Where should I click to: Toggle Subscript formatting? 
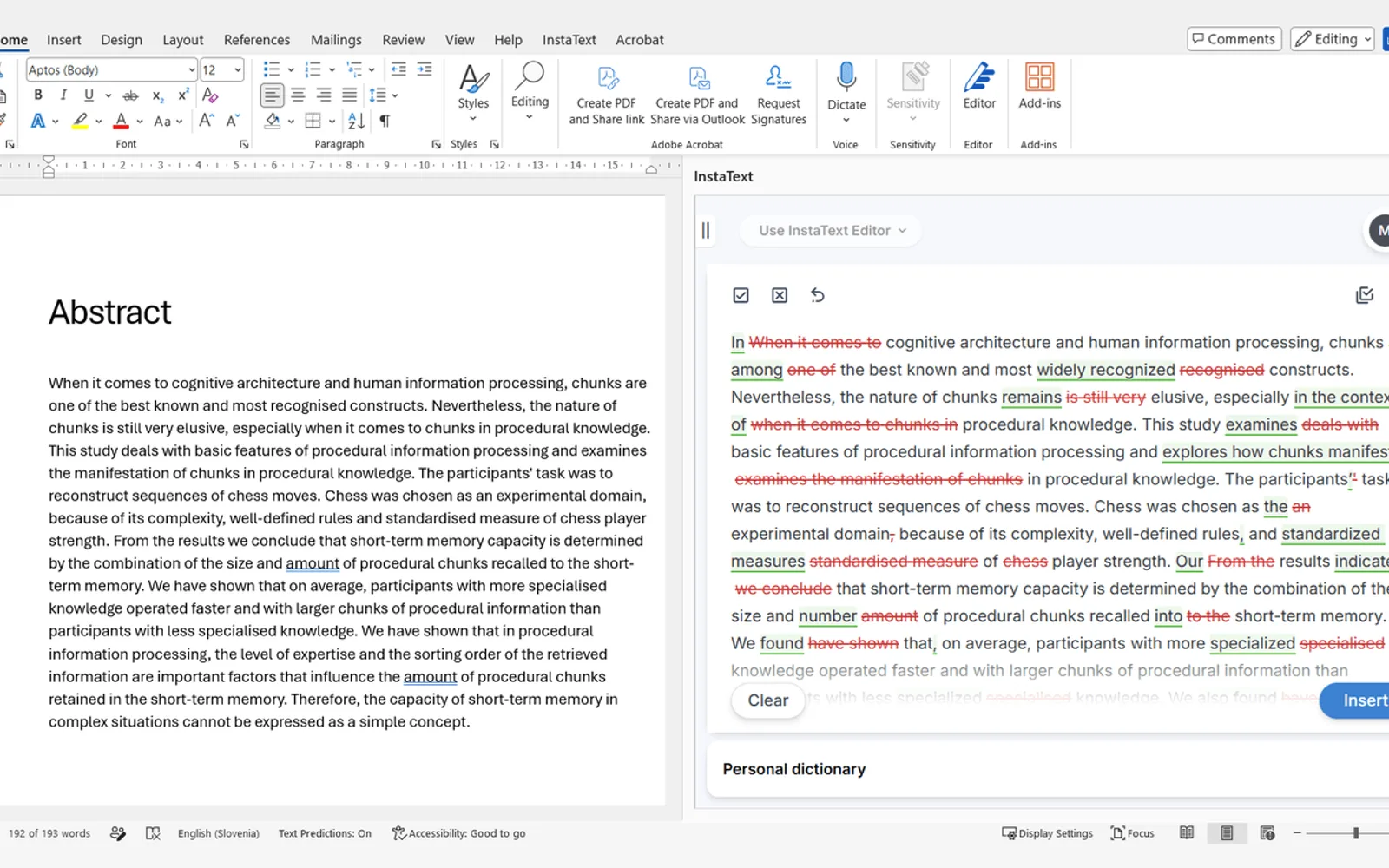tap(157, 95)
